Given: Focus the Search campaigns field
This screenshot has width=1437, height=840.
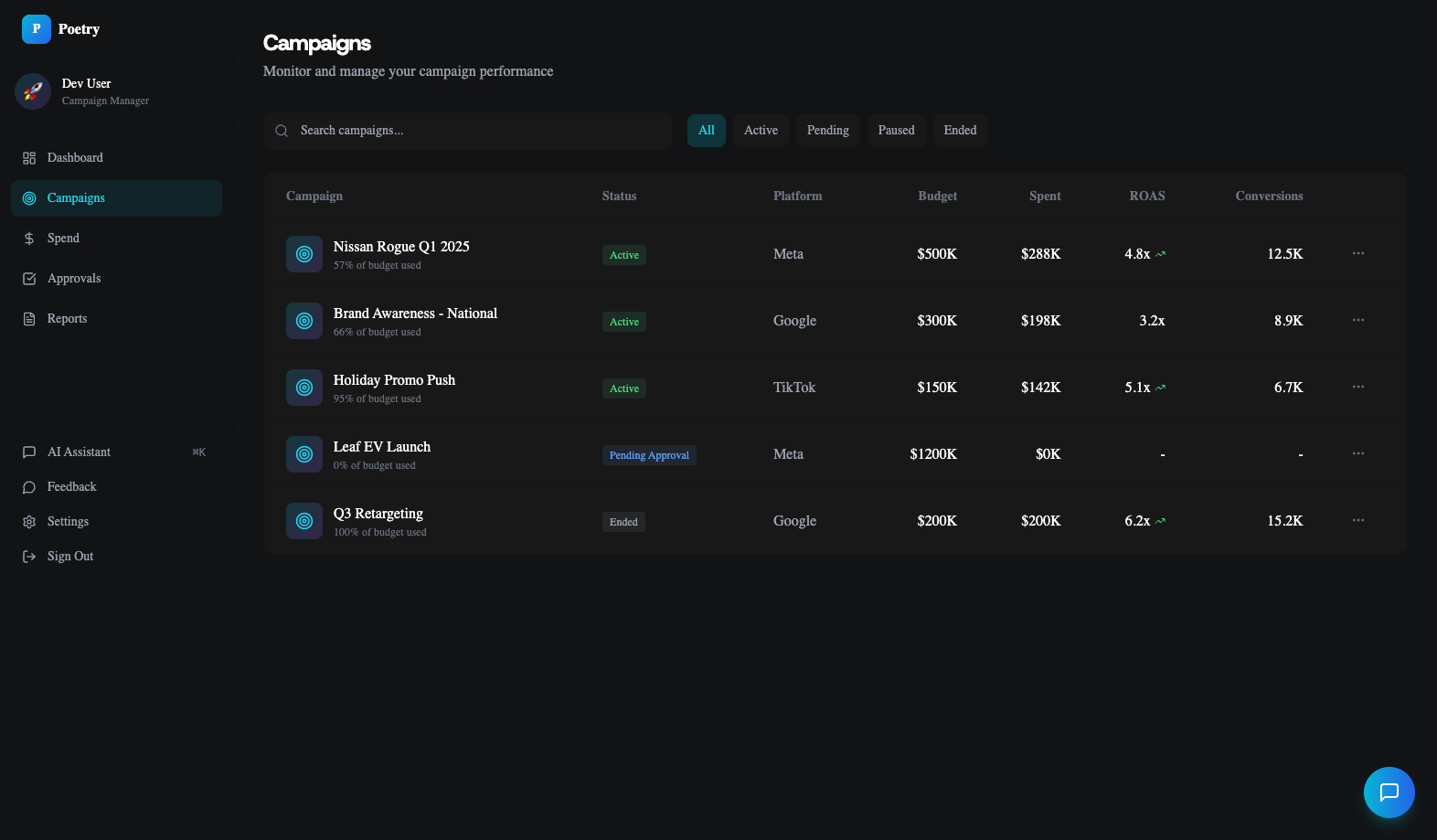Looking at the screenshot, I should (x=475, y=131).
